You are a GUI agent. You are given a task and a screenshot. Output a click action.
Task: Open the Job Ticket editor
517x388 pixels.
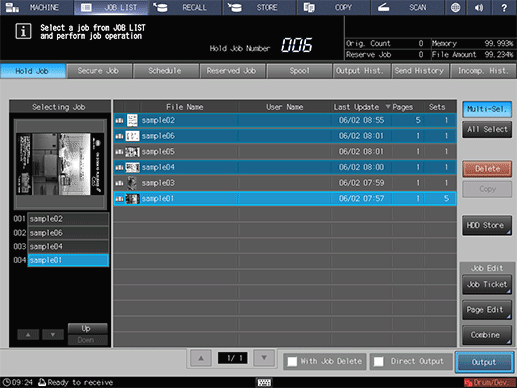point(487,285)
